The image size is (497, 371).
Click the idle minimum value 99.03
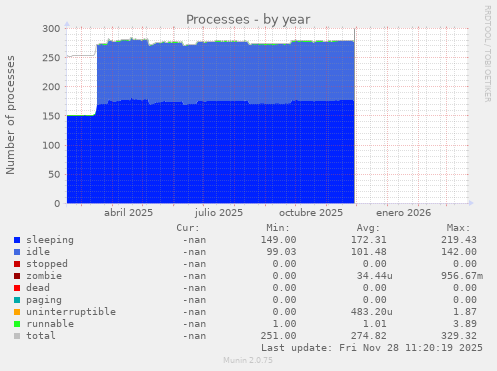point(281,252)
